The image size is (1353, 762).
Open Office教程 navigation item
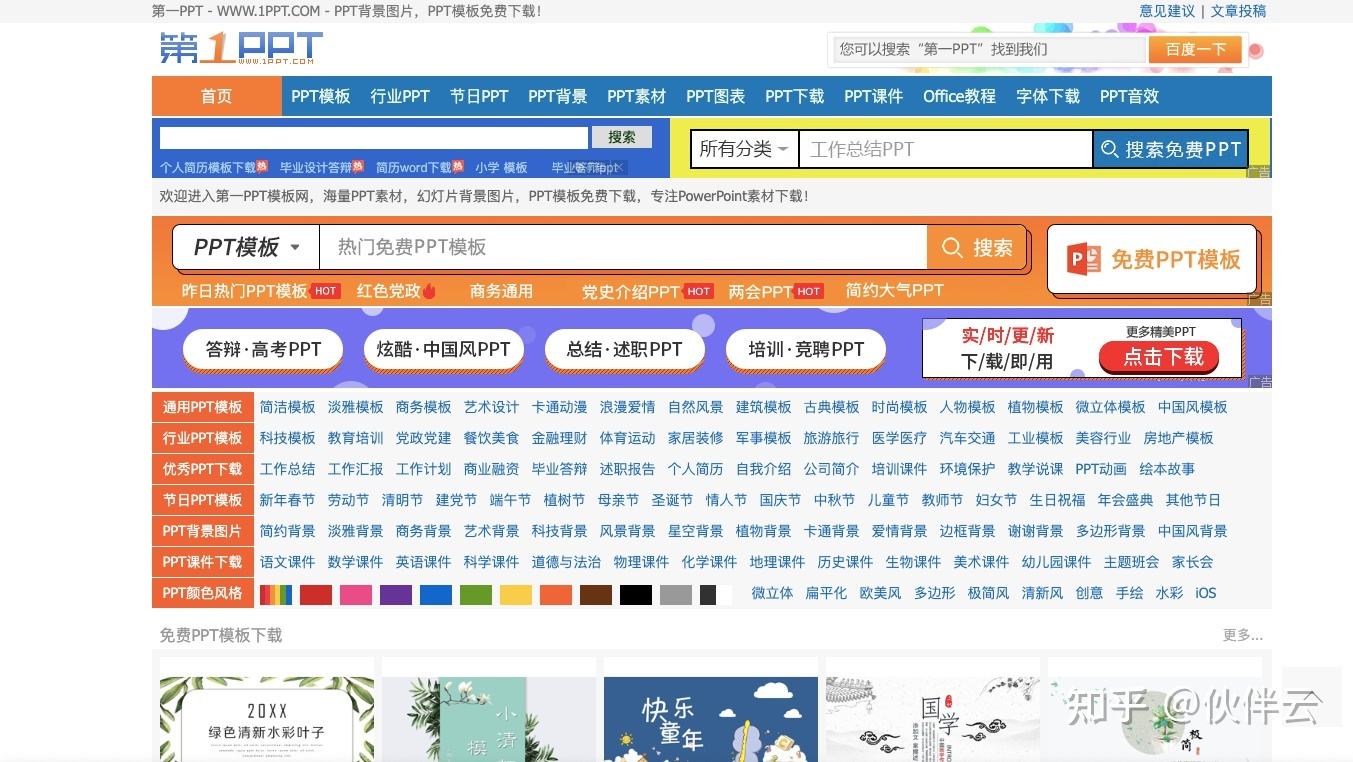tap(960, 96)
